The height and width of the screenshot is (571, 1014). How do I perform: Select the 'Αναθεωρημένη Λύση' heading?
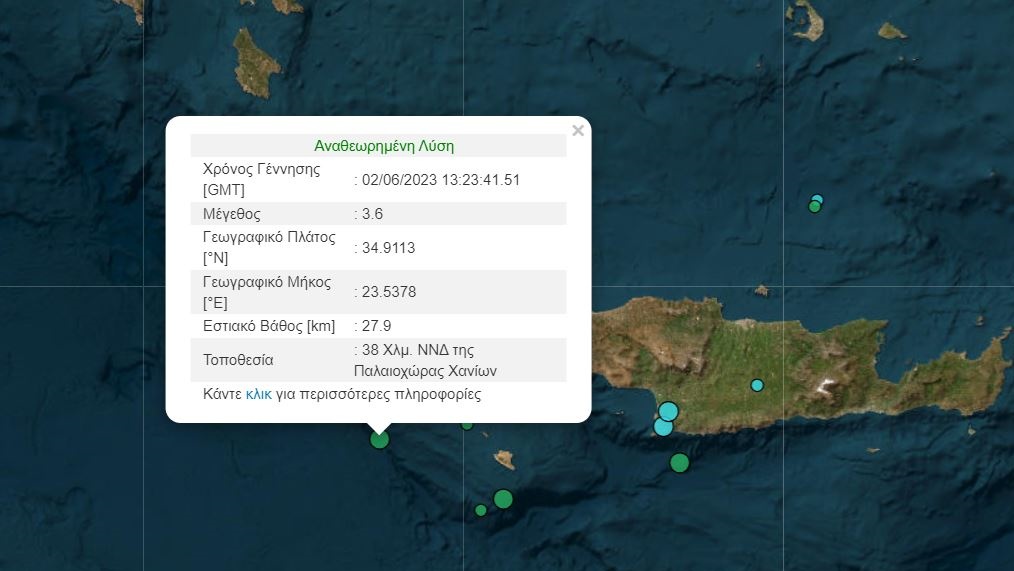(384, 146)
